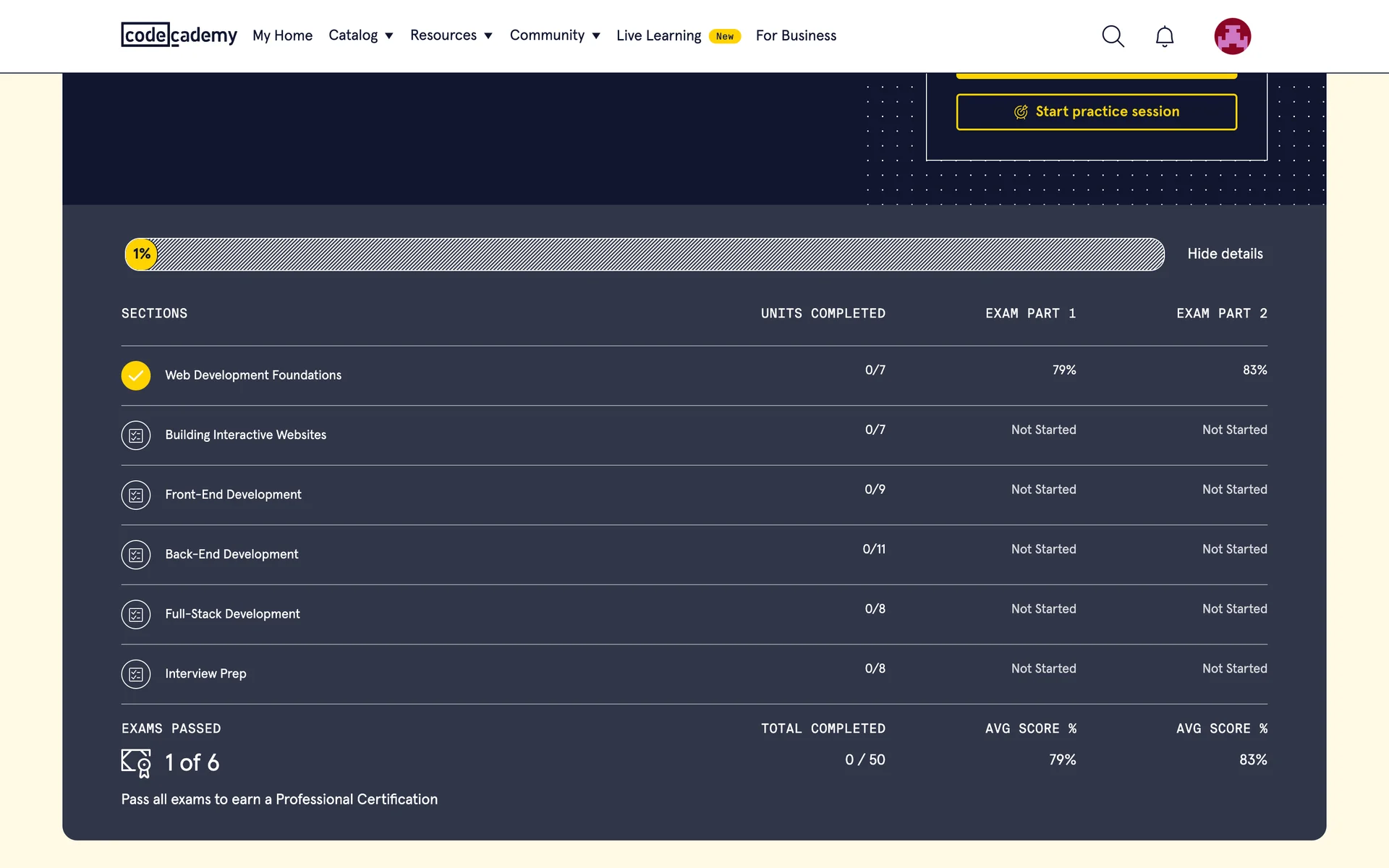
Task: Expand the Community dropdown
Action: pos(554,35)
